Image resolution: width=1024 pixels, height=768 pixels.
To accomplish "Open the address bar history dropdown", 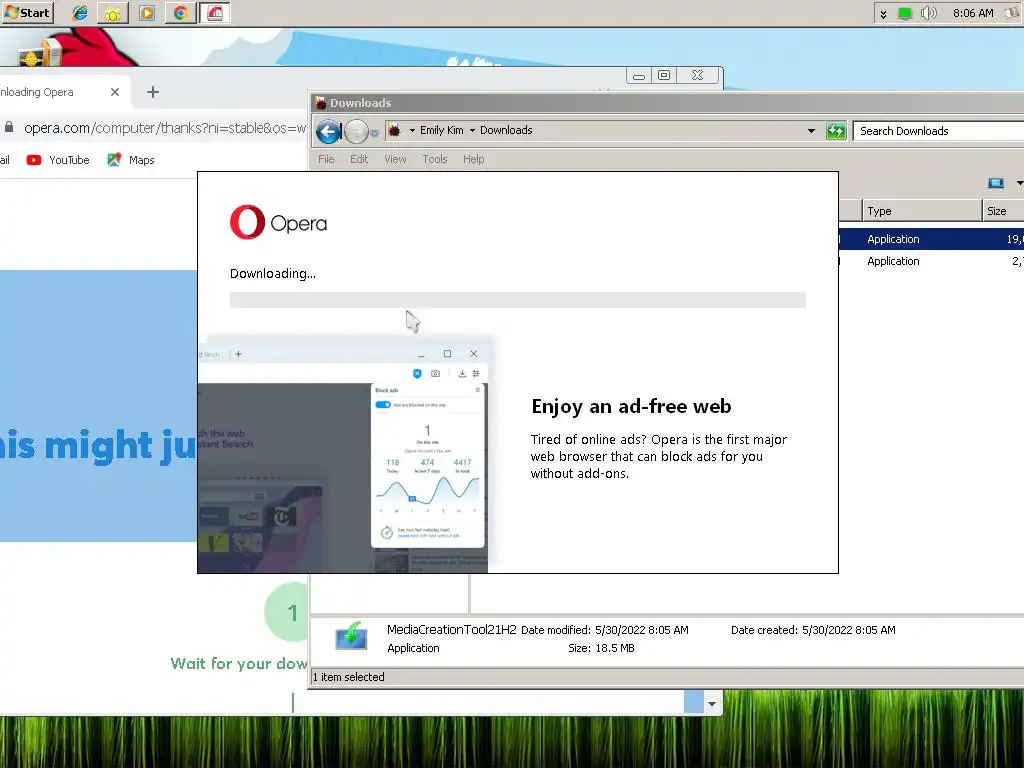I will [811, 131].
